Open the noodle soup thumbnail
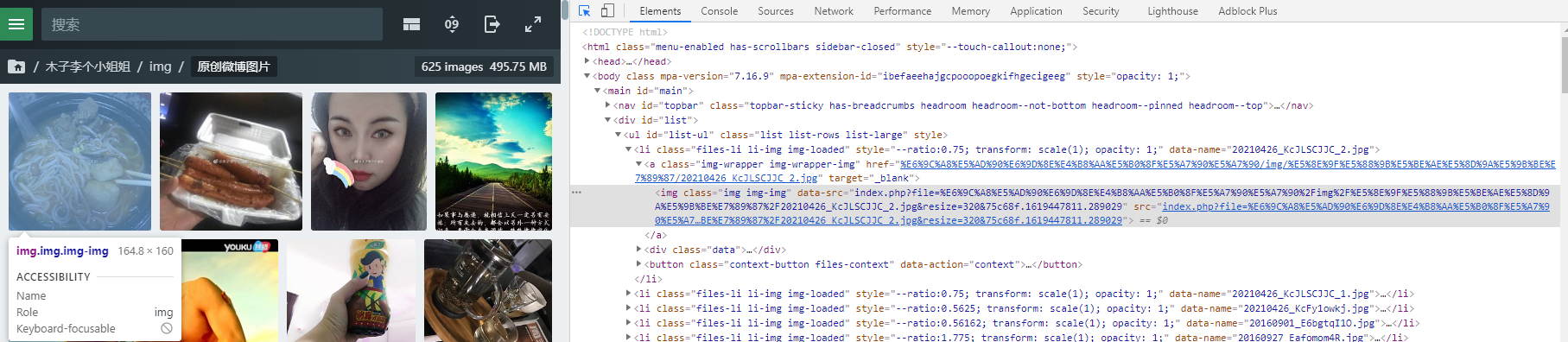This screenshot has height=342, width=1568. [x=79, y=161]
